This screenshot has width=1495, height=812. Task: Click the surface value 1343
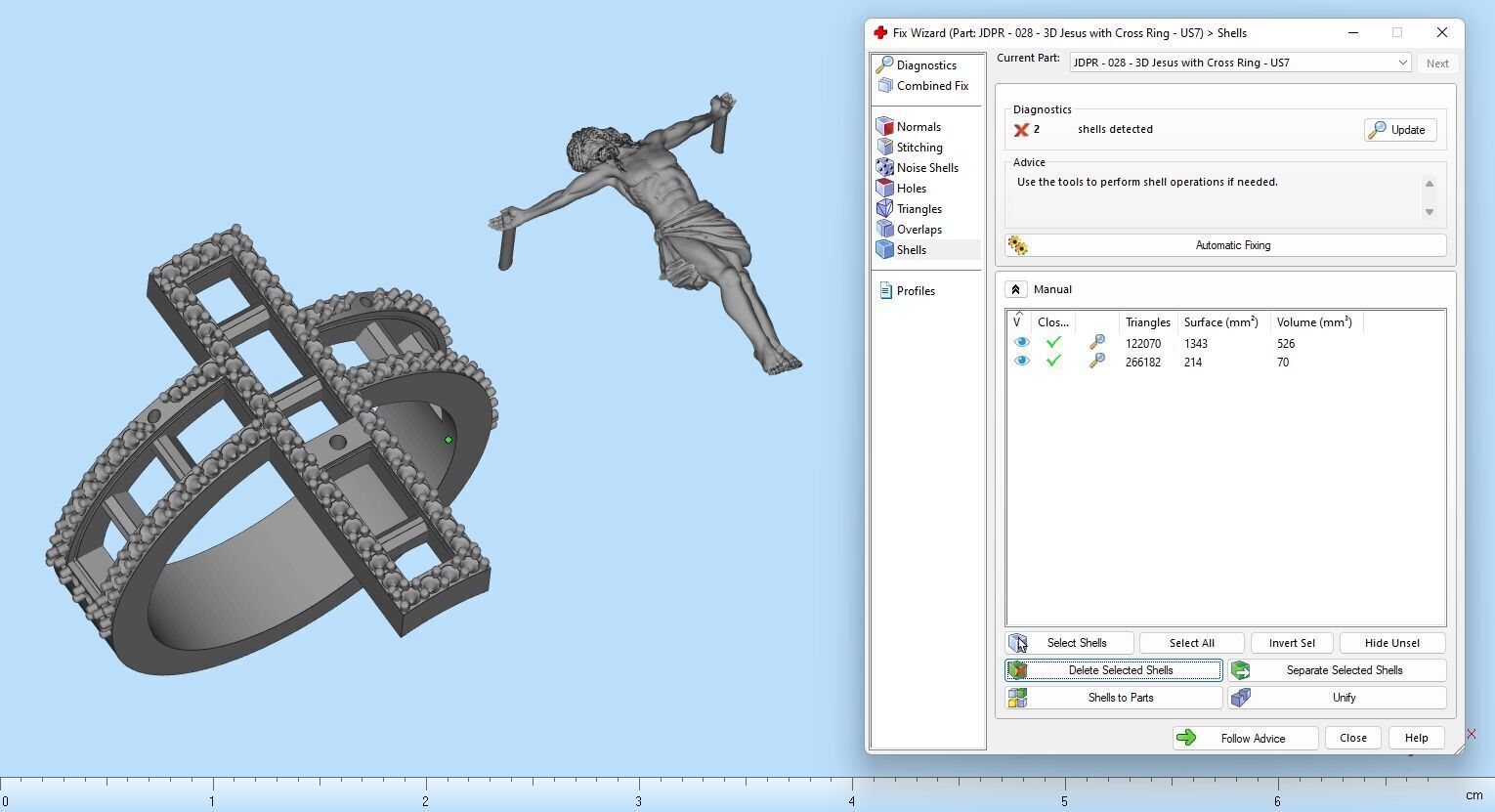click(x=1196, y=344)
